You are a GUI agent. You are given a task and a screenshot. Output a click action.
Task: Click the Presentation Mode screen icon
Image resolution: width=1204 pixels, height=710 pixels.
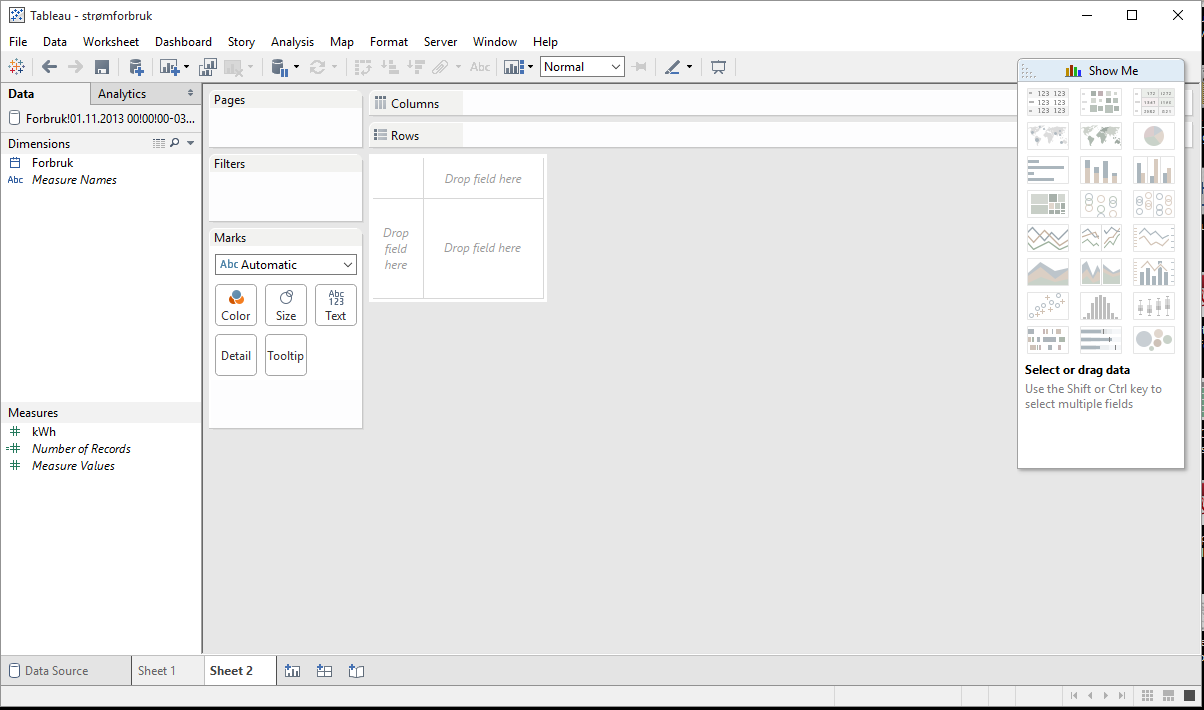(718, 67)
